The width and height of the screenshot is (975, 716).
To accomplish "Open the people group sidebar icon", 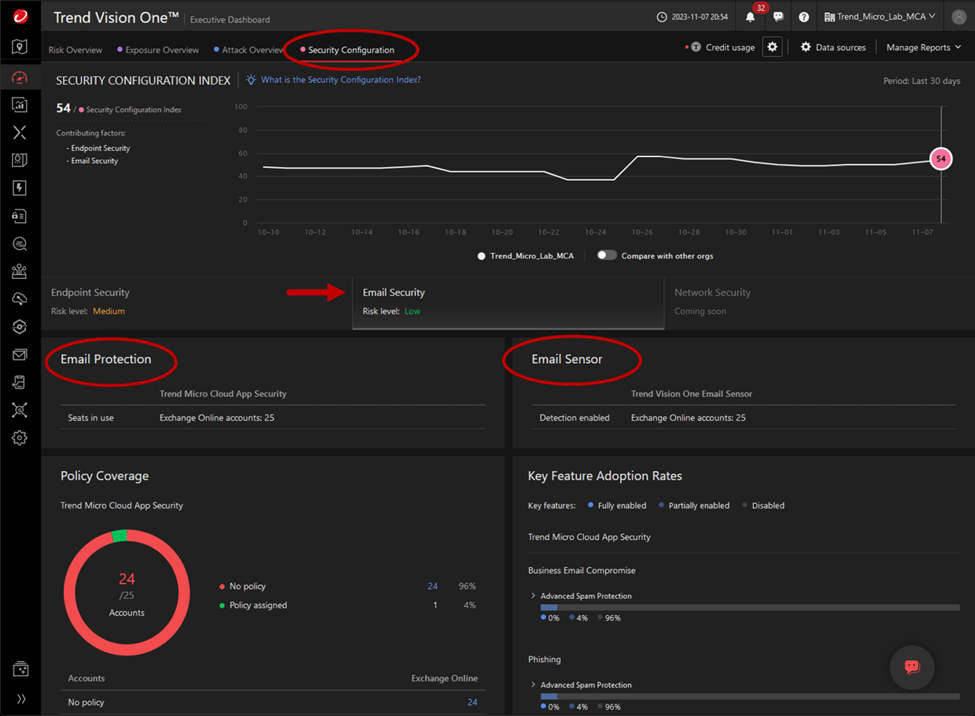I will [20, 271].
